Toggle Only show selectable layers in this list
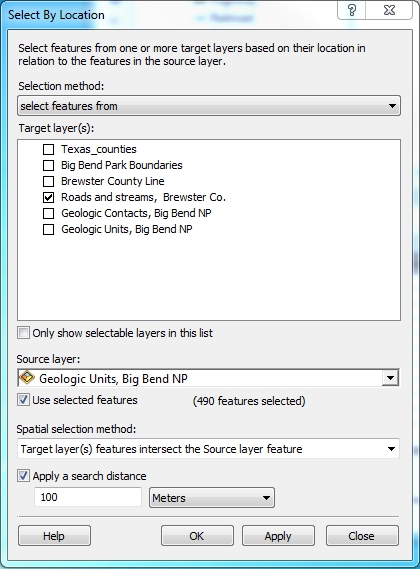This screenshot has height=569, width=420. pos(24,333)
